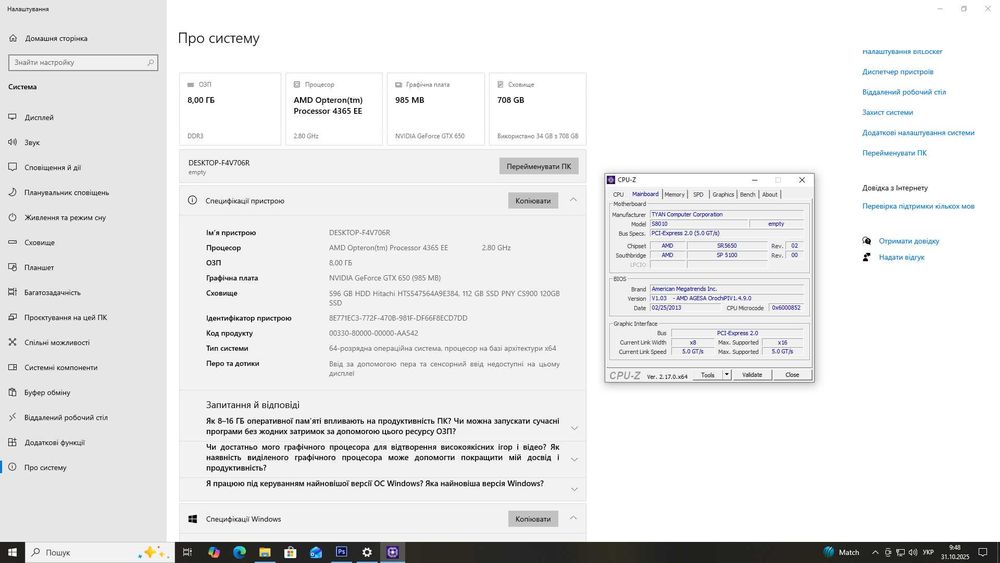Open Віддалений робочий стіл in sidebar
This screenshot has height=563, width=1000.
coord(66,417)
